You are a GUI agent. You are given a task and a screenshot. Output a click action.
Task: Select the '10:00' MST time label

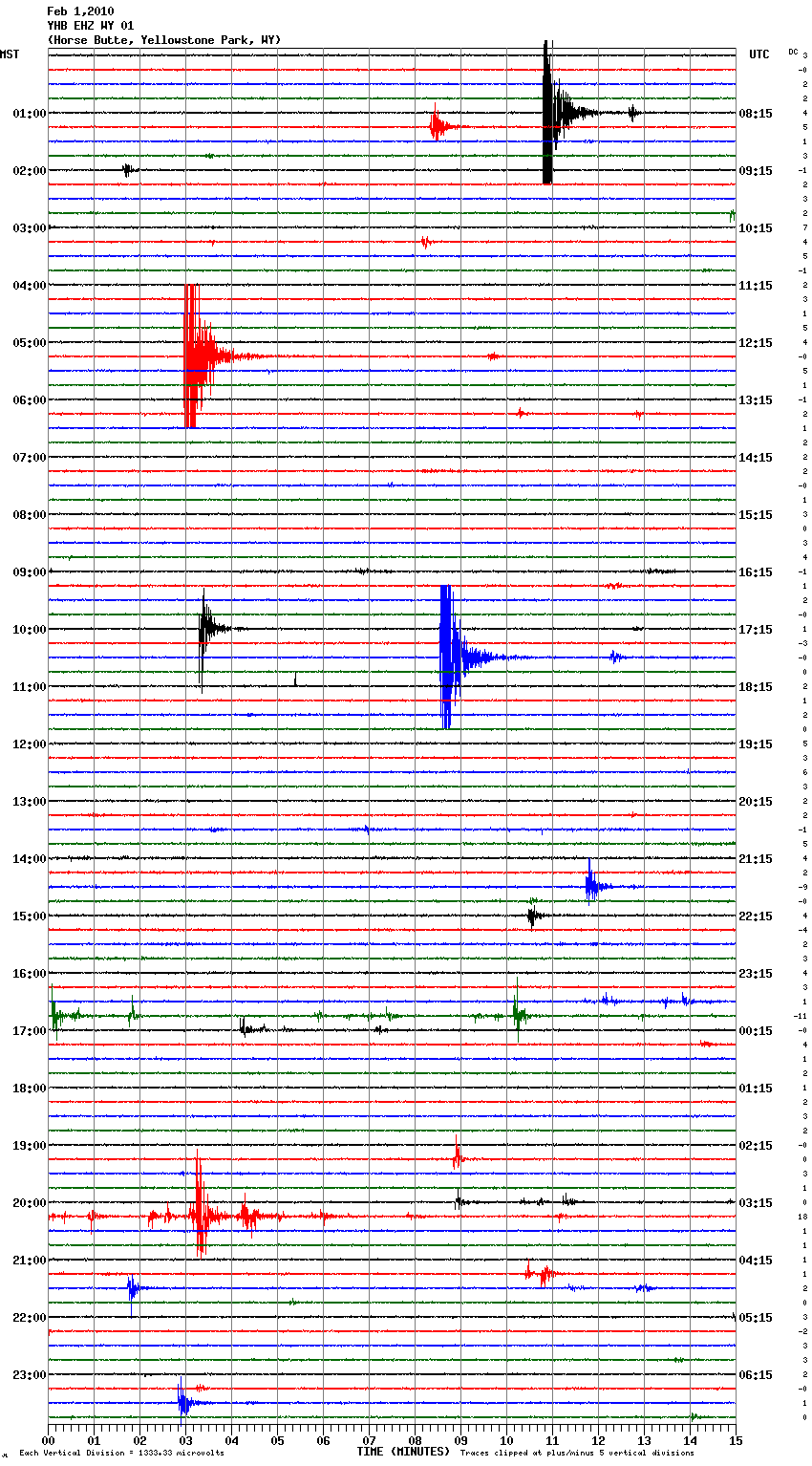point(30,630)
